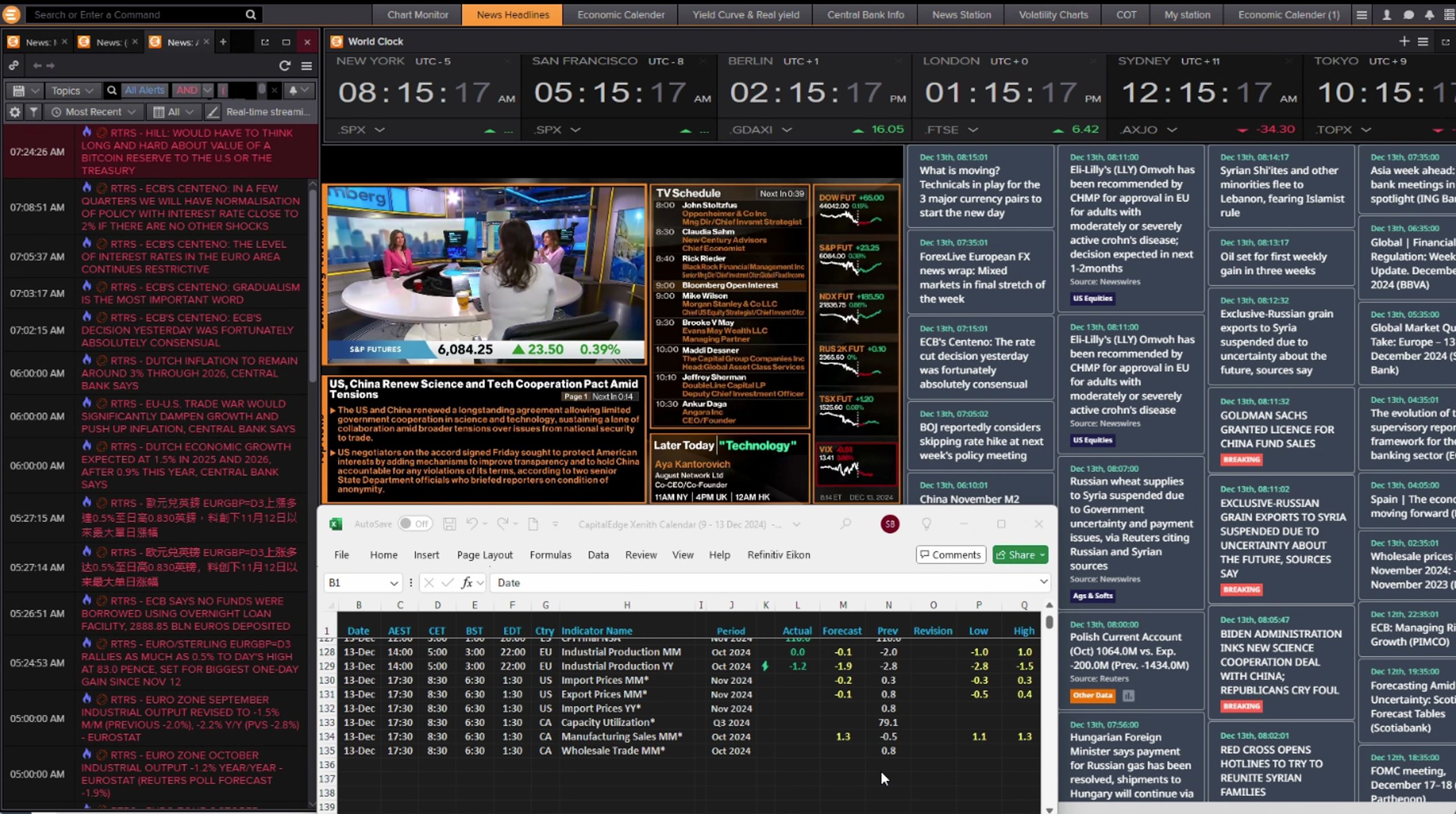Click the Bloomberg TV video thumbnail
The image size is (1456, 814).
coord(485,274)
